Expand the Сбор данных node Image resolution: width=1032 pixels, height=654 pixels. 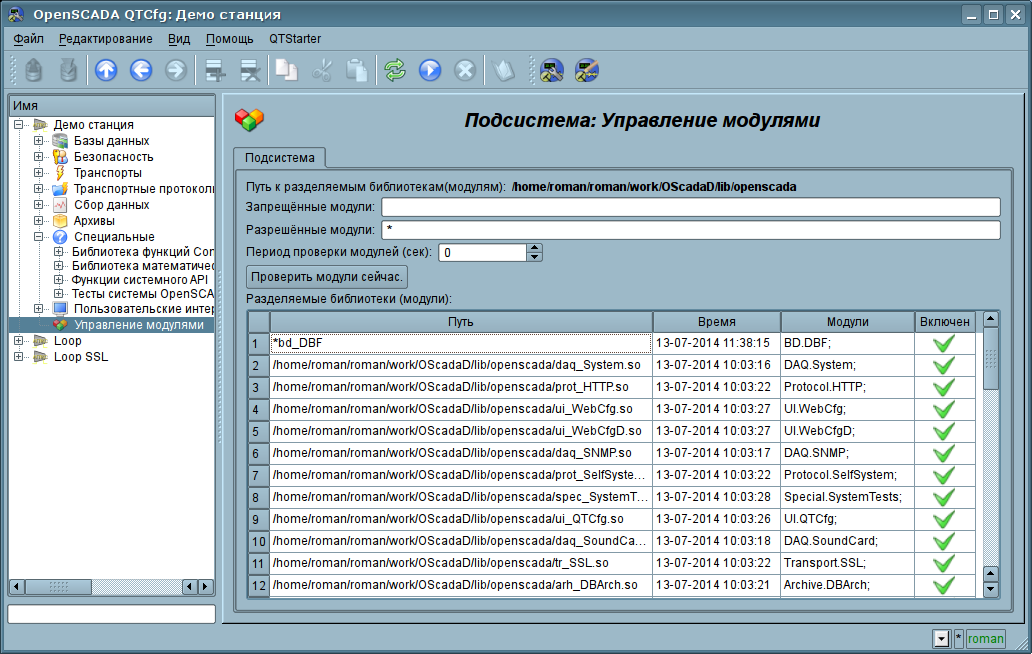(38, 205)
